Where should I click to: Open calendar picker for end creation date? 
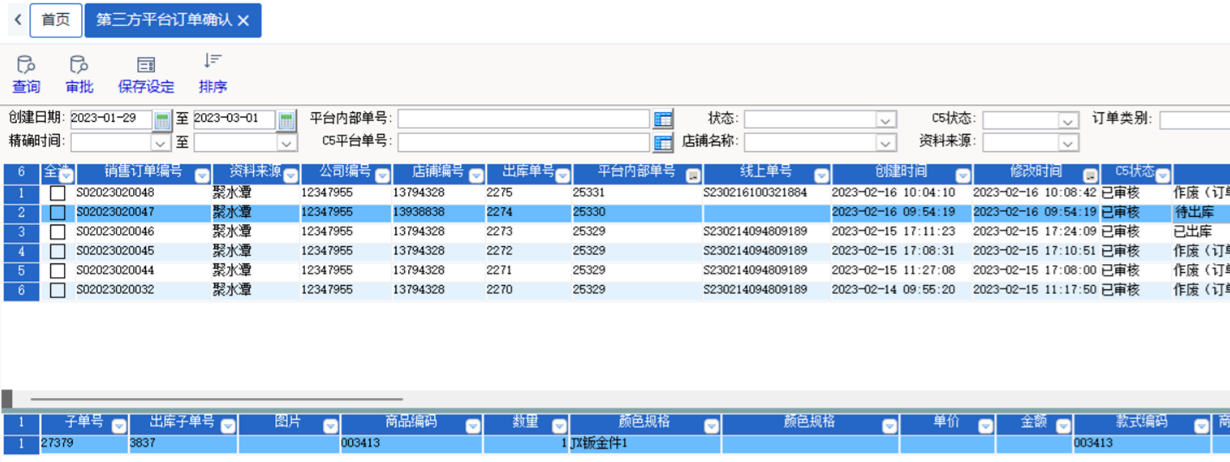[287, 120]
